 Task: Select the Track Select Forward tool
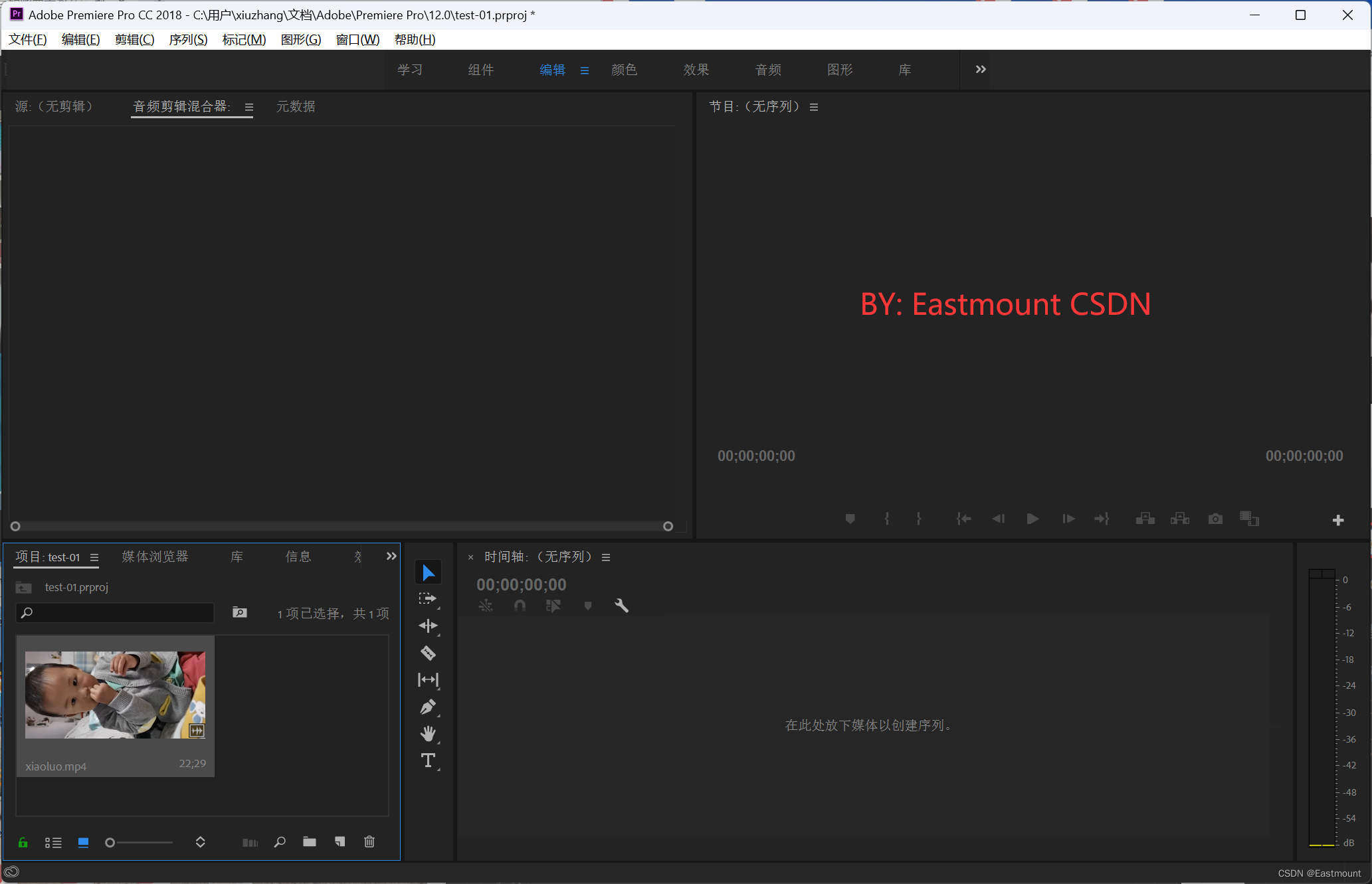(x=429, y=599)
